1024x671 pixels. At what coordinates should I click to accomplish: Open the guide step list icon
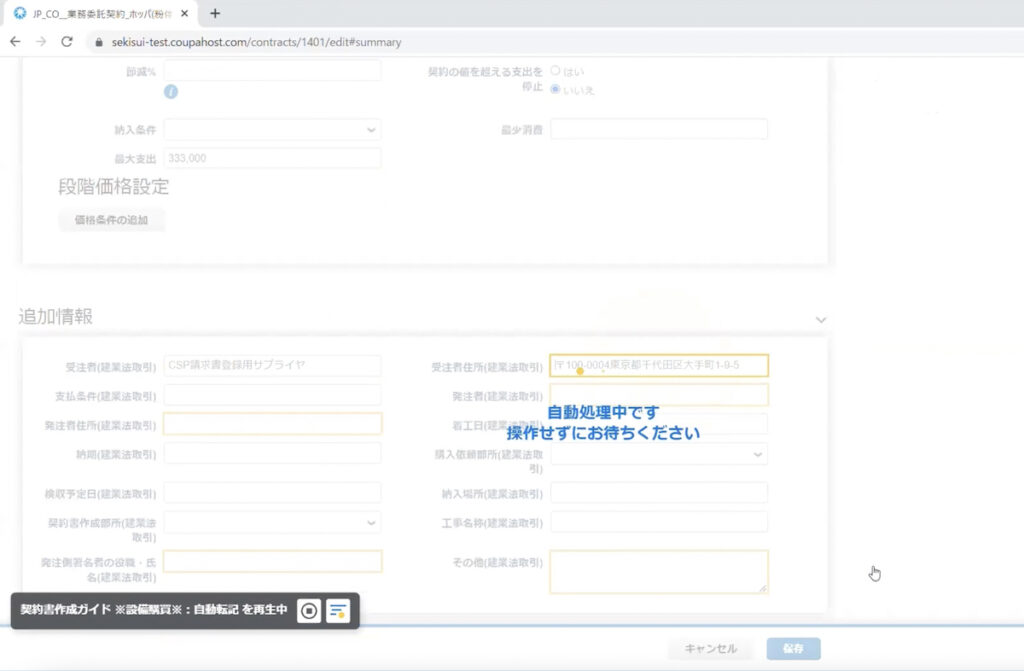pyautogui.click(x=338, y=609)
